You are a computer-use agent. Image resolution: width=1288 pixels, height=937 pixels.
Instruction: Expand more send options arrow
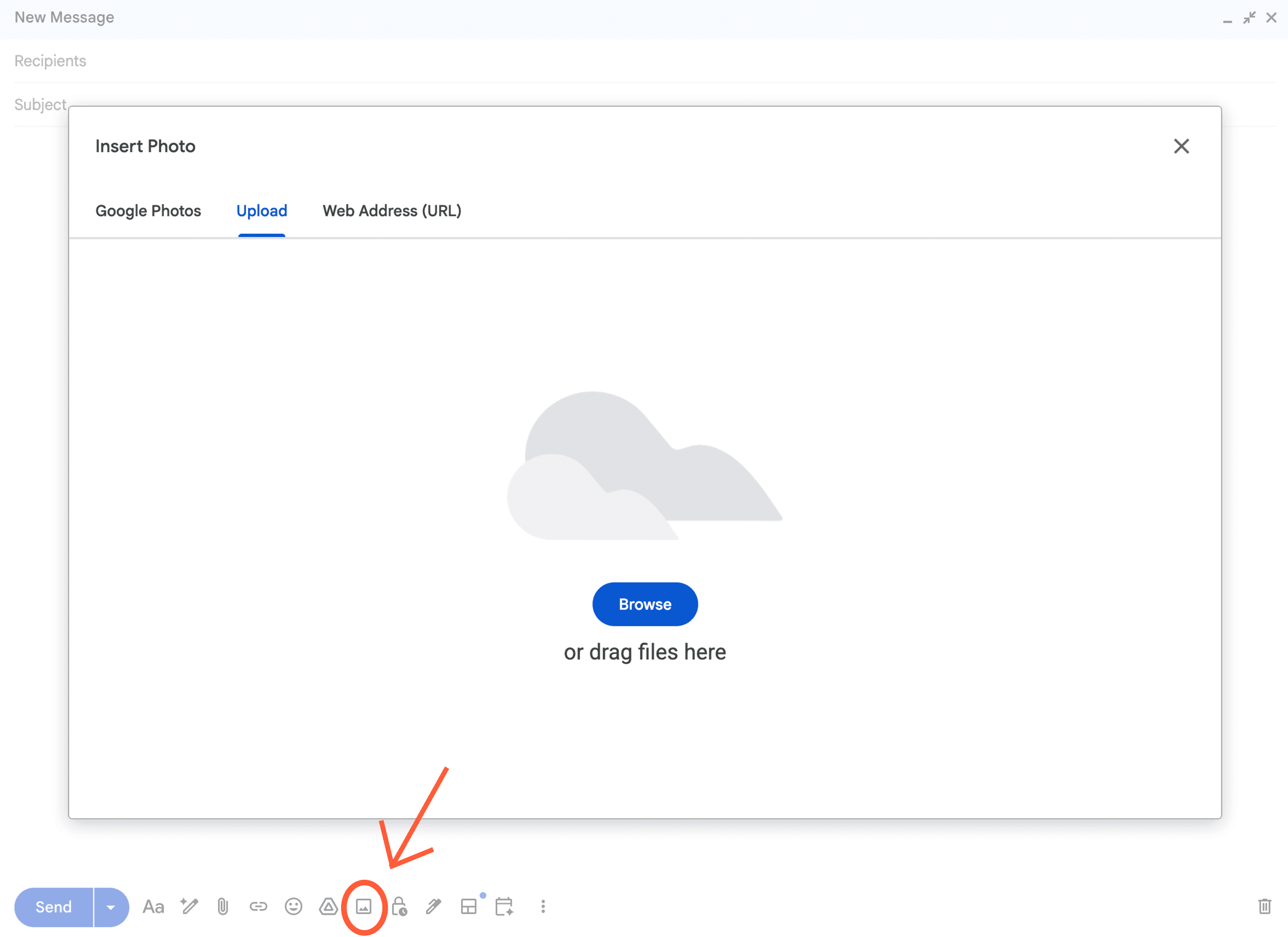(111, 907)
